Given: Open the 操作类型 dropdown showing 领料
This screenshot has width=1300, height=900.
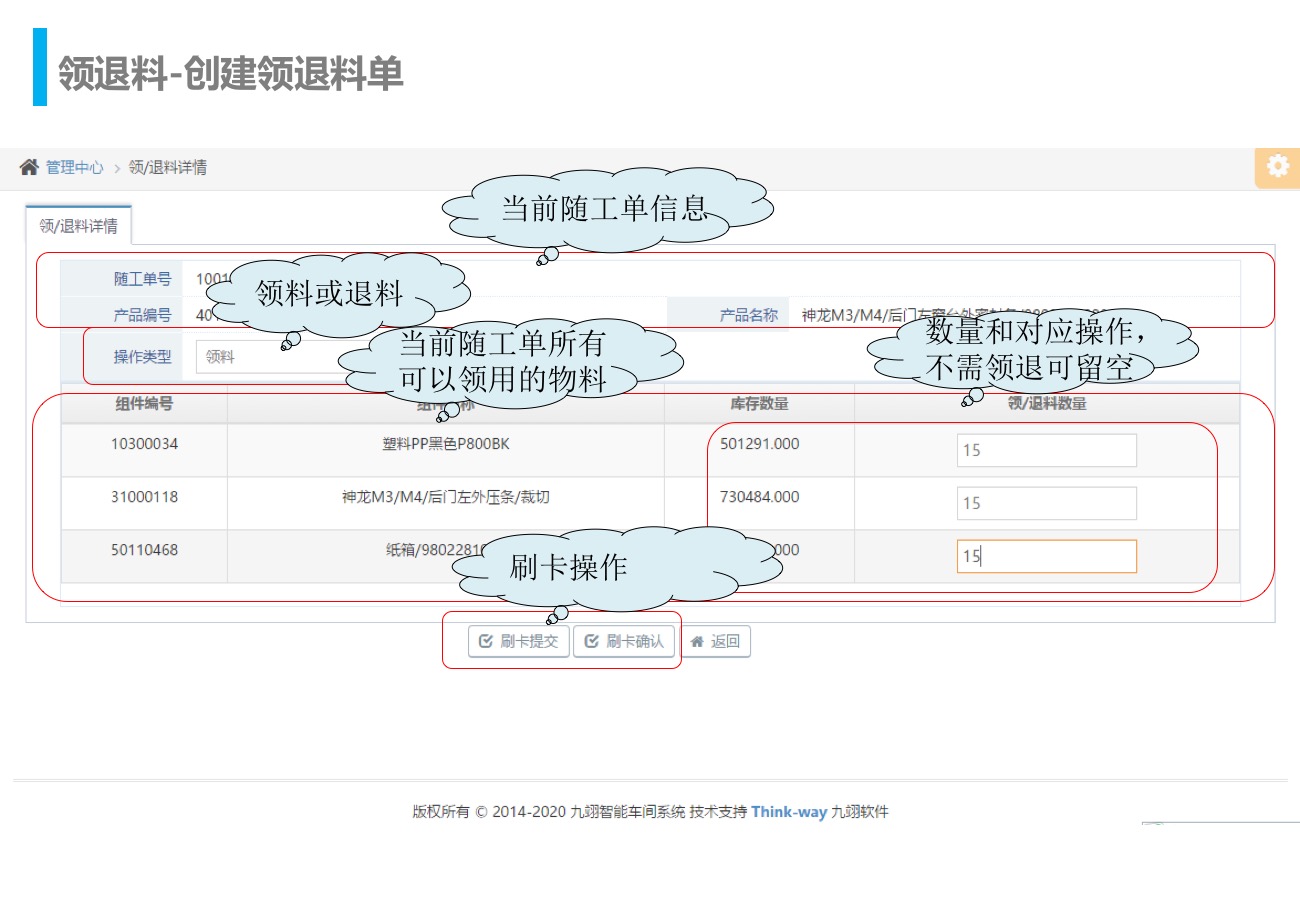Looking at the screenshot, I should 265,356.
